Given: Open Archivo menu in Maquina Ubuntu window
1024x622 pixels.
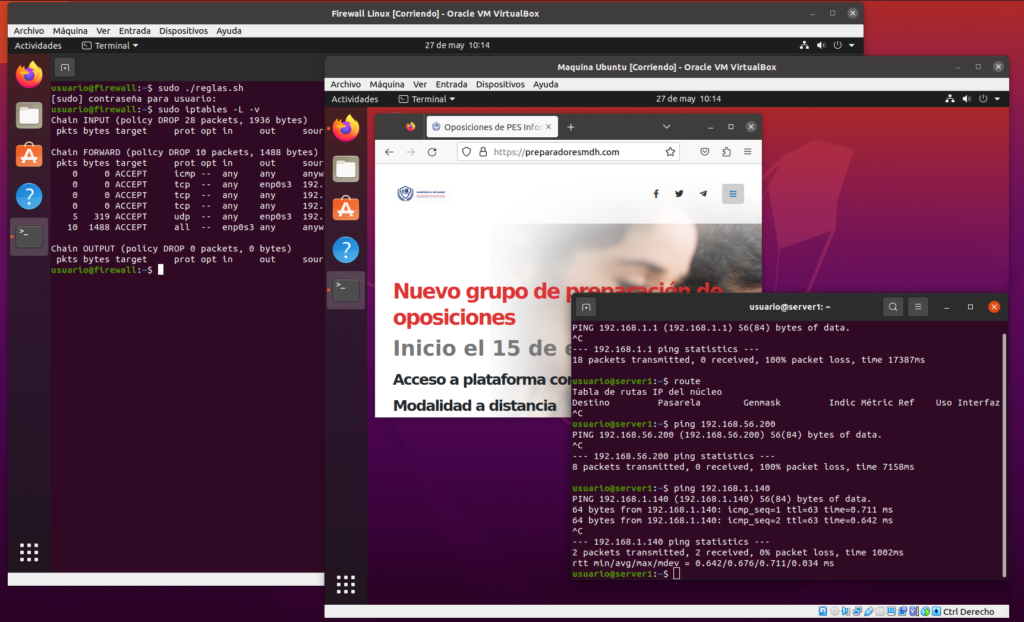Looking at the screenshot, I should pos(345,84).
